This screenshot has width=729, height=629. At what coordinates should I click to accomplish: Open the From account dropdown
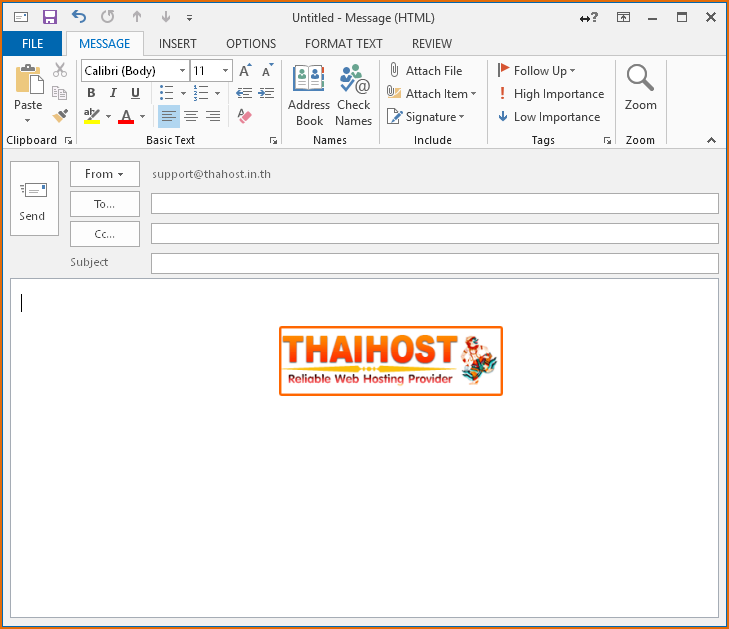(105, 174)
